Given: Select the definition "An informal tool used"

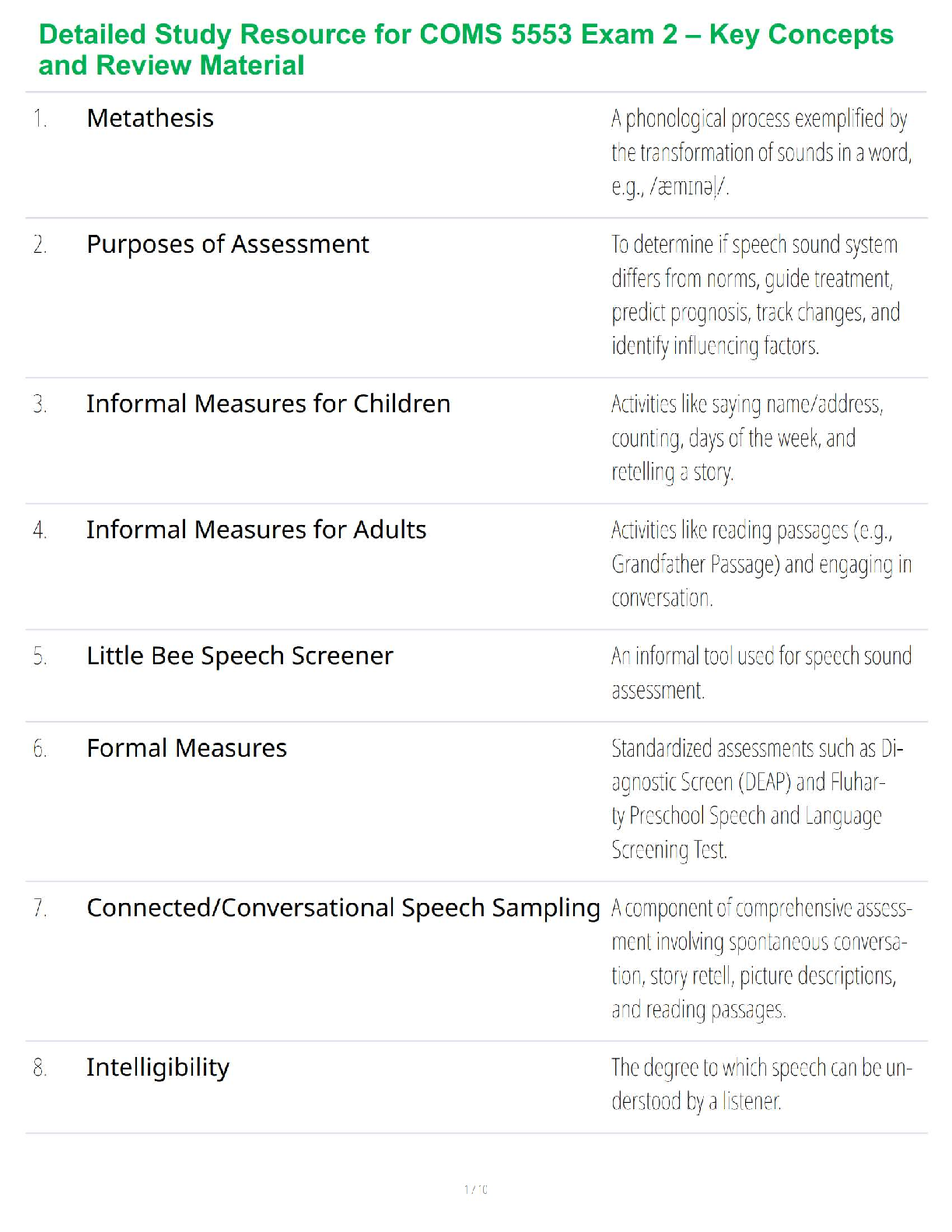Looking at the screenshot, I should point(761,673).
